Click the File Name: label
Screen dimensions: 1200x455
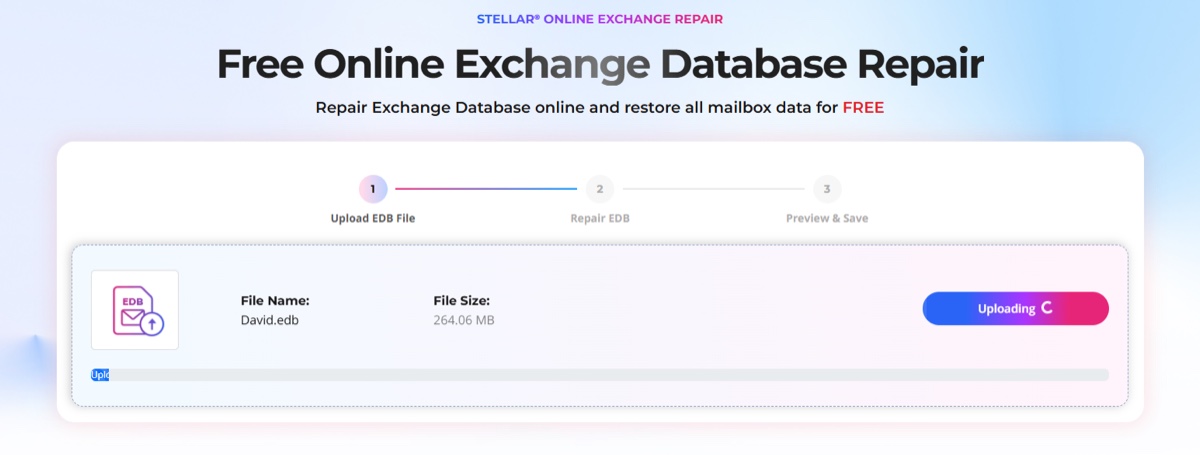(275, 300)
